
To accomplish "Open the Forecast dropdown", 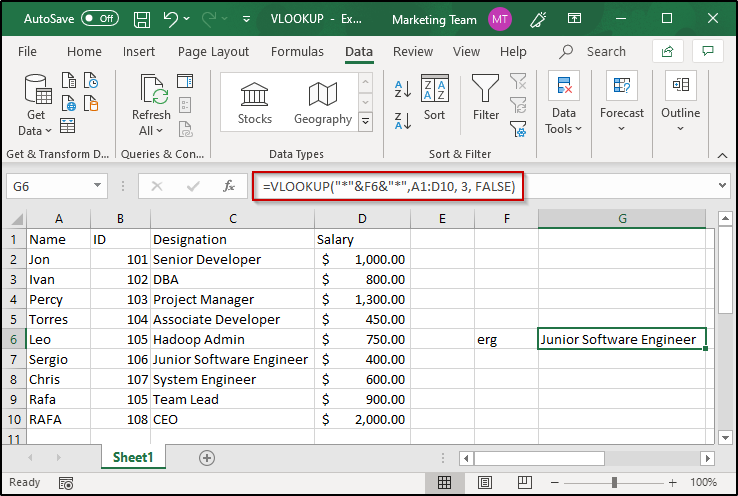I will [622, 102].
